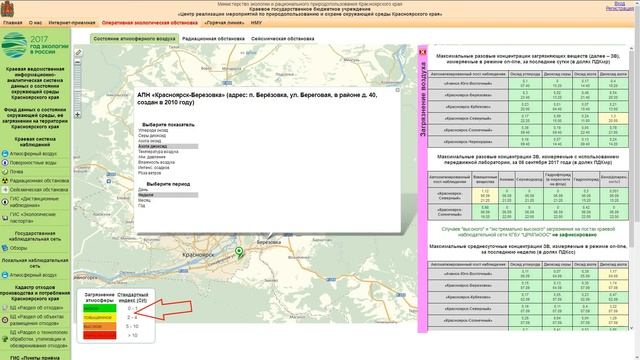640x360 pixels.
Task: Open Оперативная экологическая обстановка menu item
Action: click(x=150, y=23)
